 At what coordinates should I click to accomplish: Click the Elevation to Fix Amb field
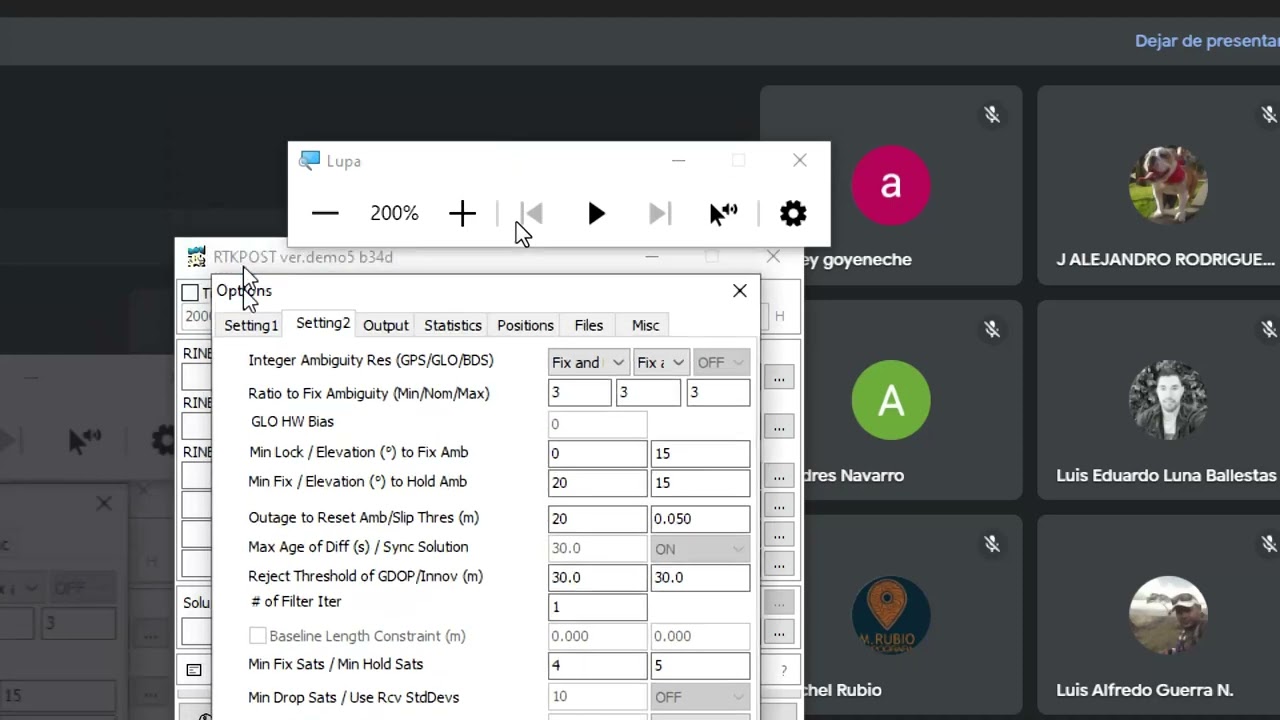(x=700, y=453)
